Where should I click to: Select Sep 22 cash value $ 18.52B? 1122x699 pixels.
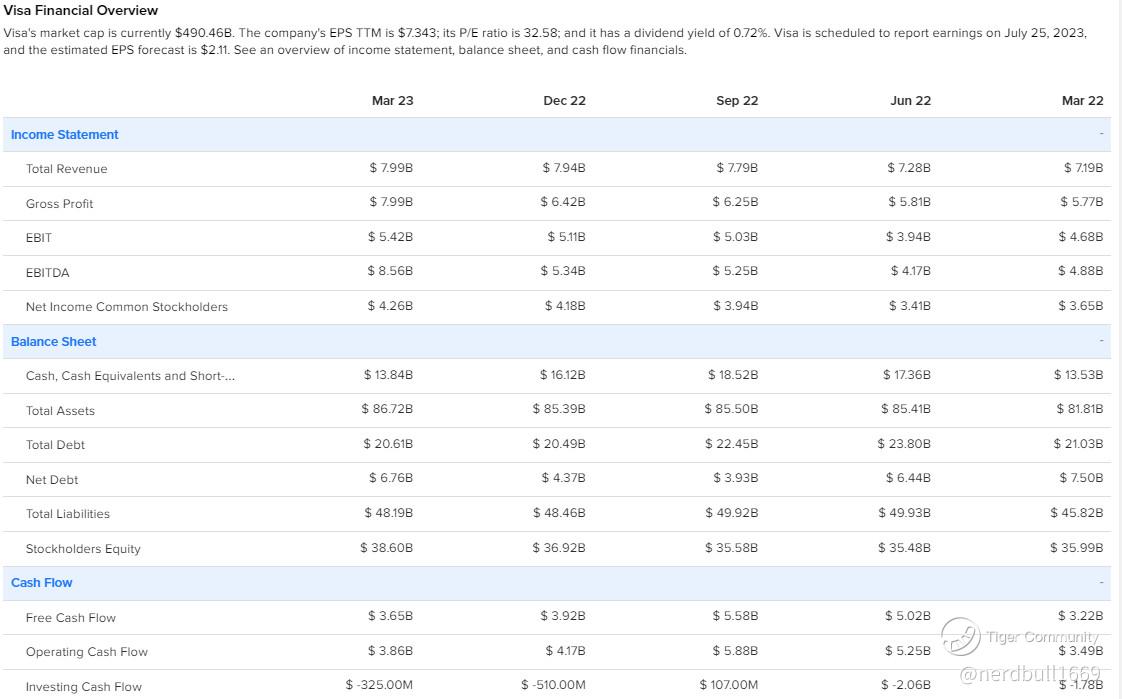point(733,375)
